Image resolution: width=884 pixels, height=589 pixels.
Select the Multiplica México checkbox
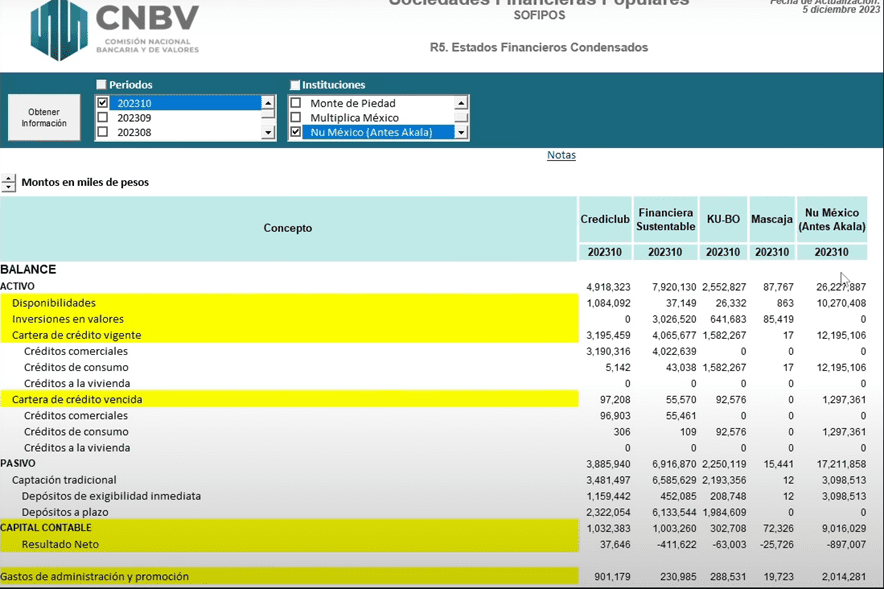pos(296,118)
